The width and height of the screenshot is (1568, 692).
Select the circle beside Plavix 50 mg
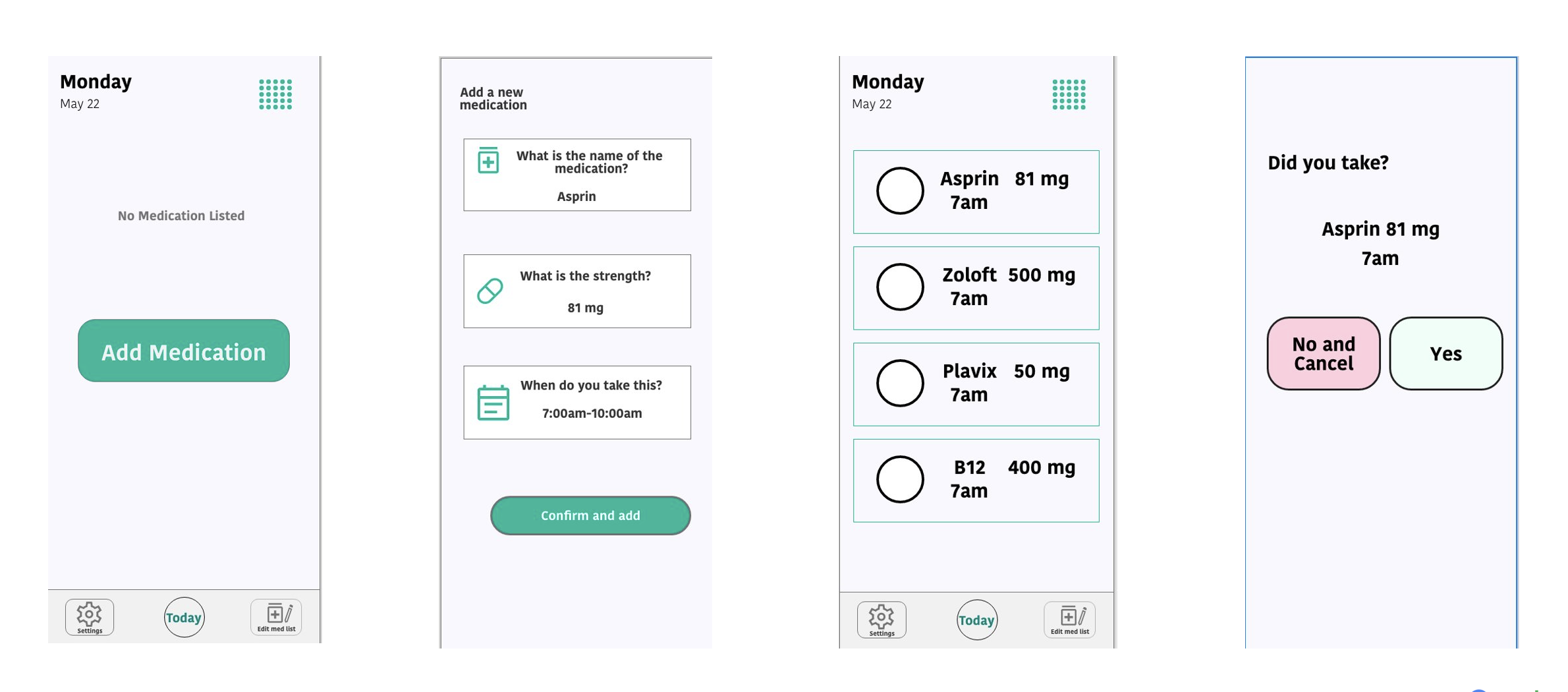[900, 383]
